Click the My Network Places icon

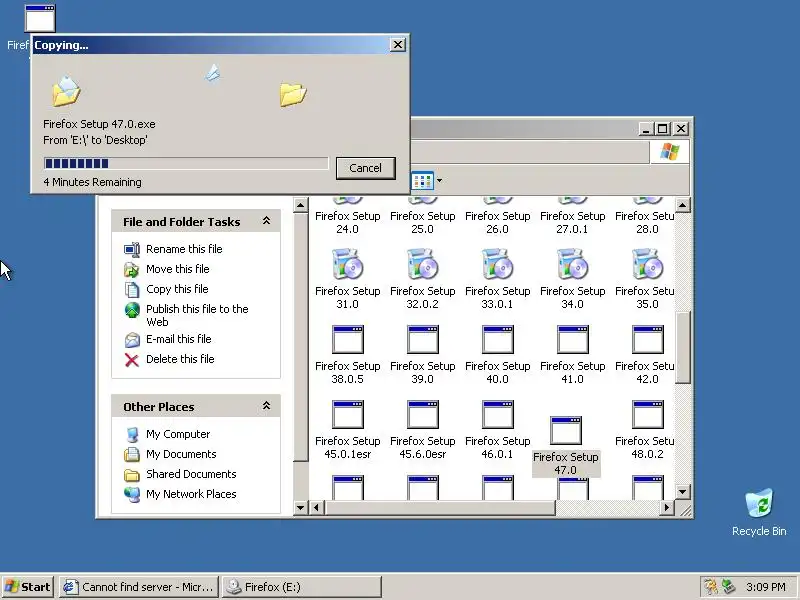click(132, 494)
